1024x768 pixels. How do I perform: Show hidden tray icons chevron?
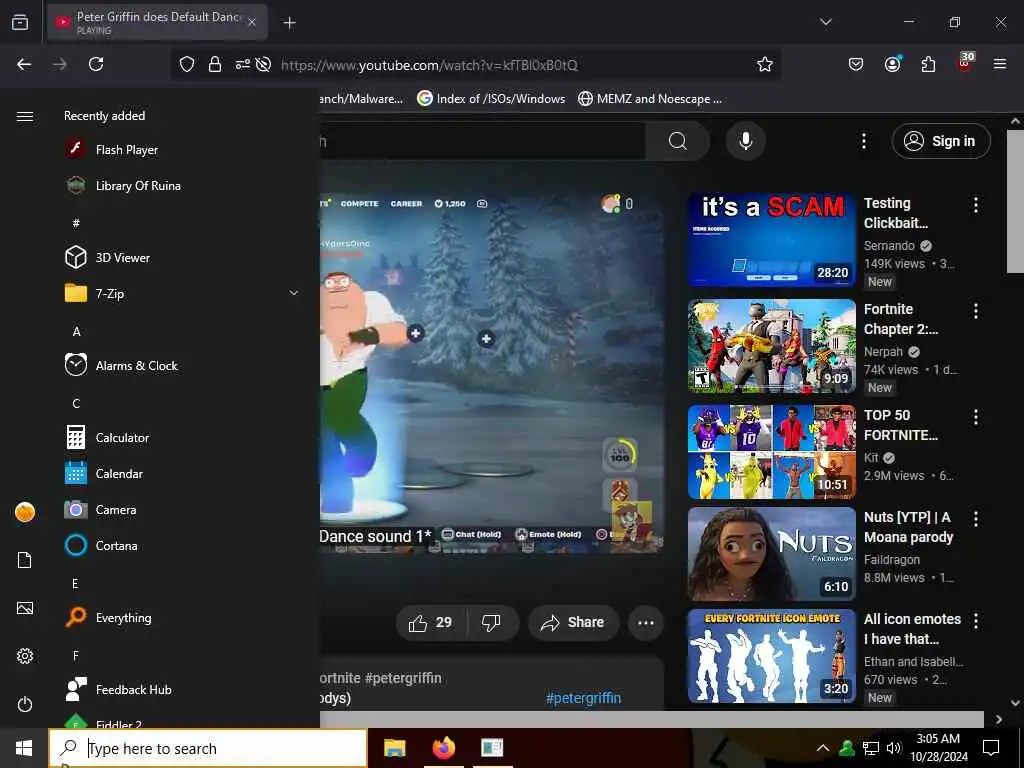point(823,748)
